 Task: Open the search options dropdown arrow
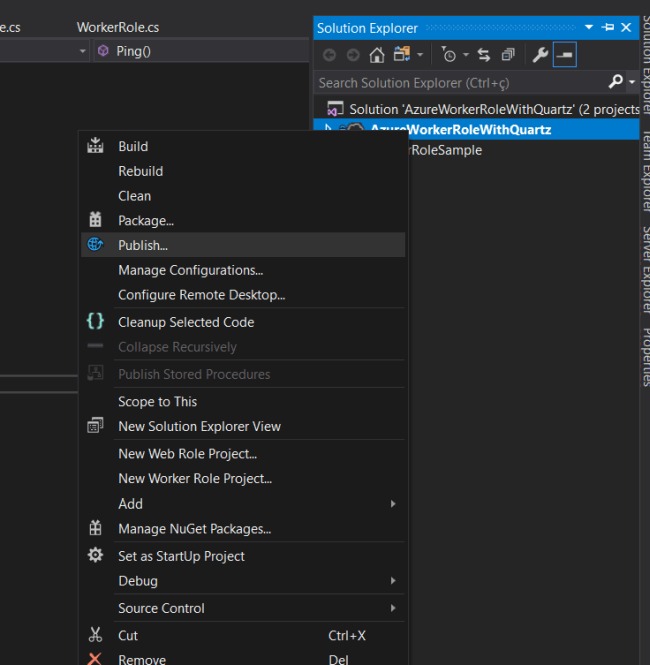click(x=631, y=83)
